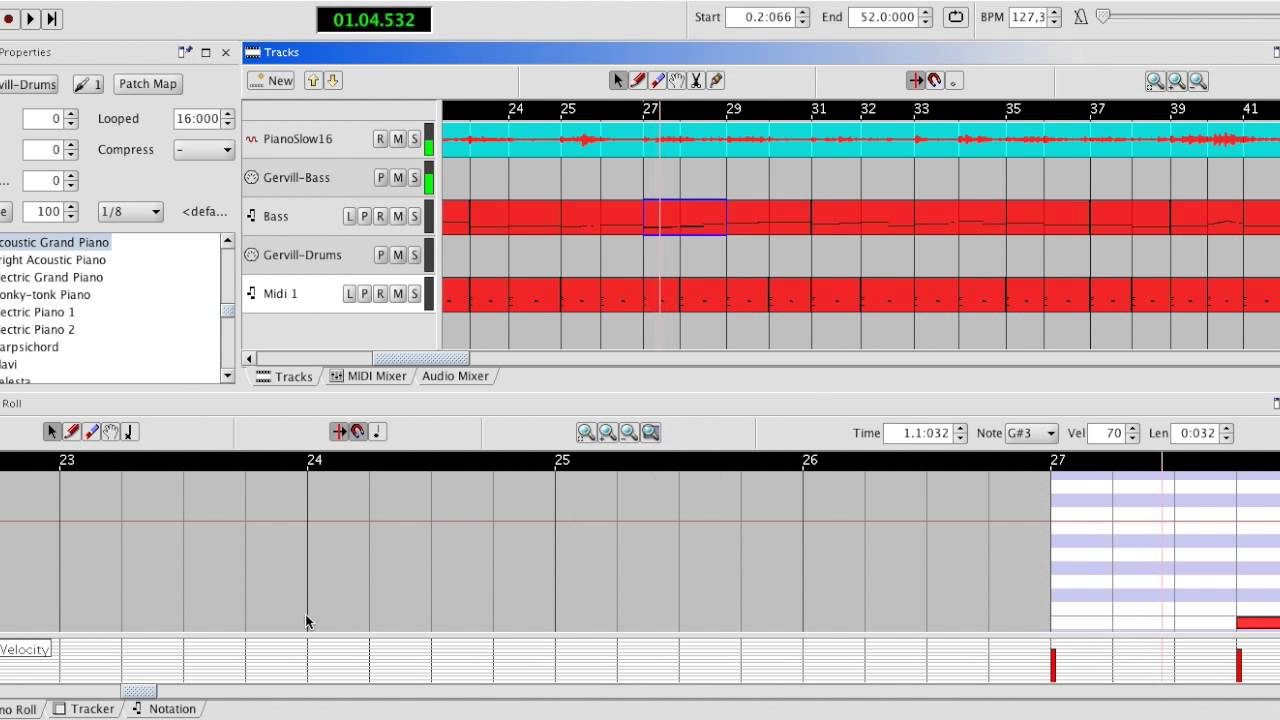
Task: Toggle the magnet snap icon in Tracks toolbar
Action: [935, 81]
